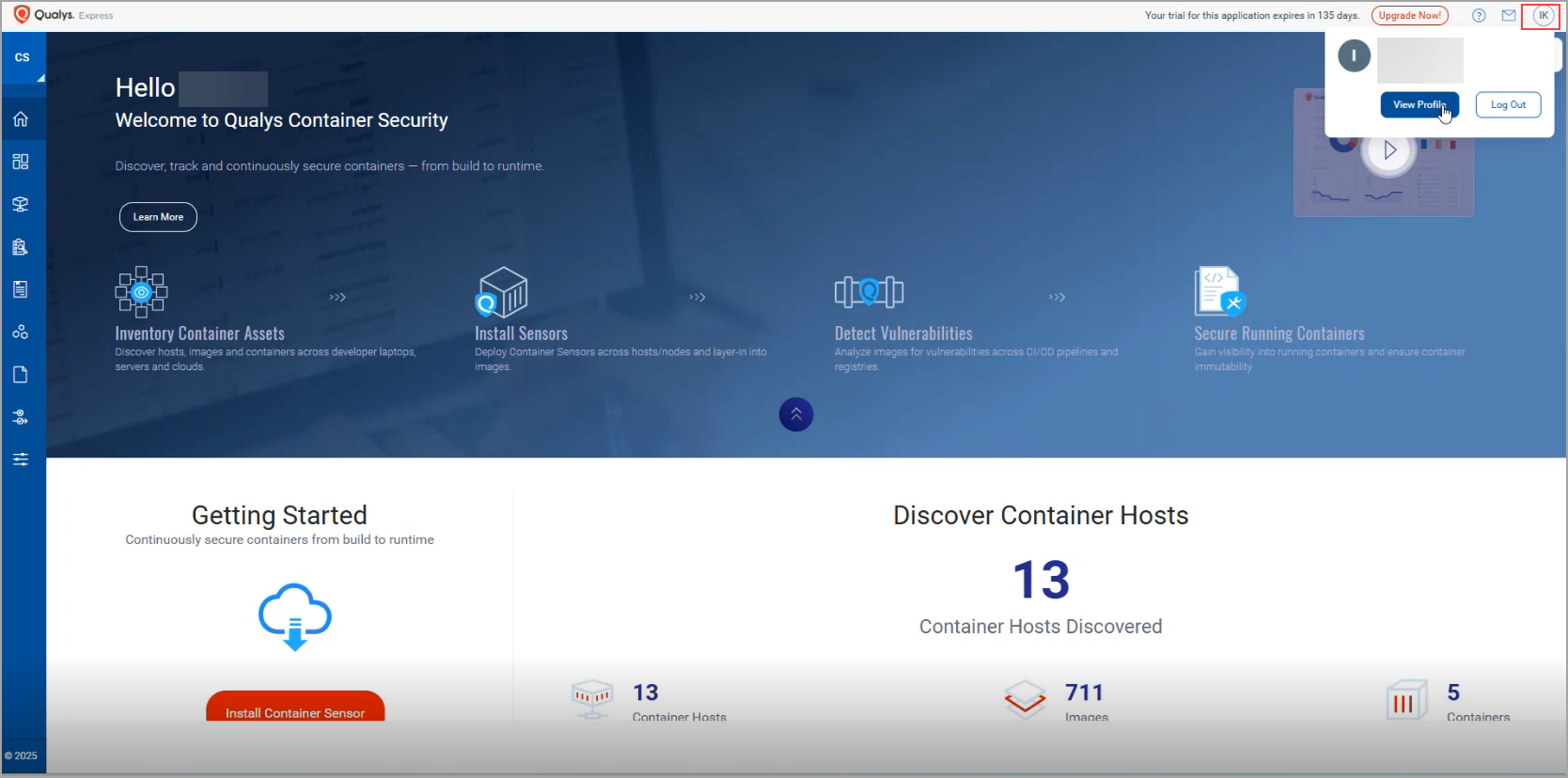Image resolution: width=1568 pixels, height=778 pixels.
Task: Open the pipeline-flow sidebar icon
Action: (x=21, y=417)
